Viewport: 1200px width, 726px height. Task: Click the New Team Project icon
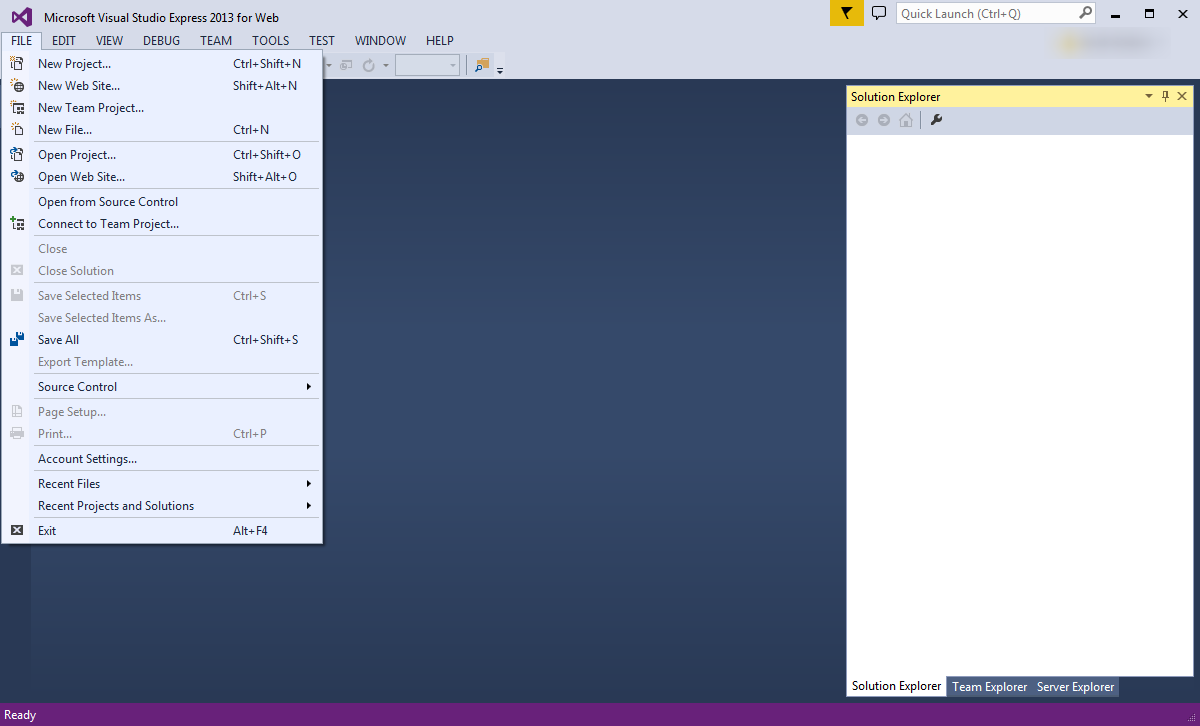[x=17, y=108]
